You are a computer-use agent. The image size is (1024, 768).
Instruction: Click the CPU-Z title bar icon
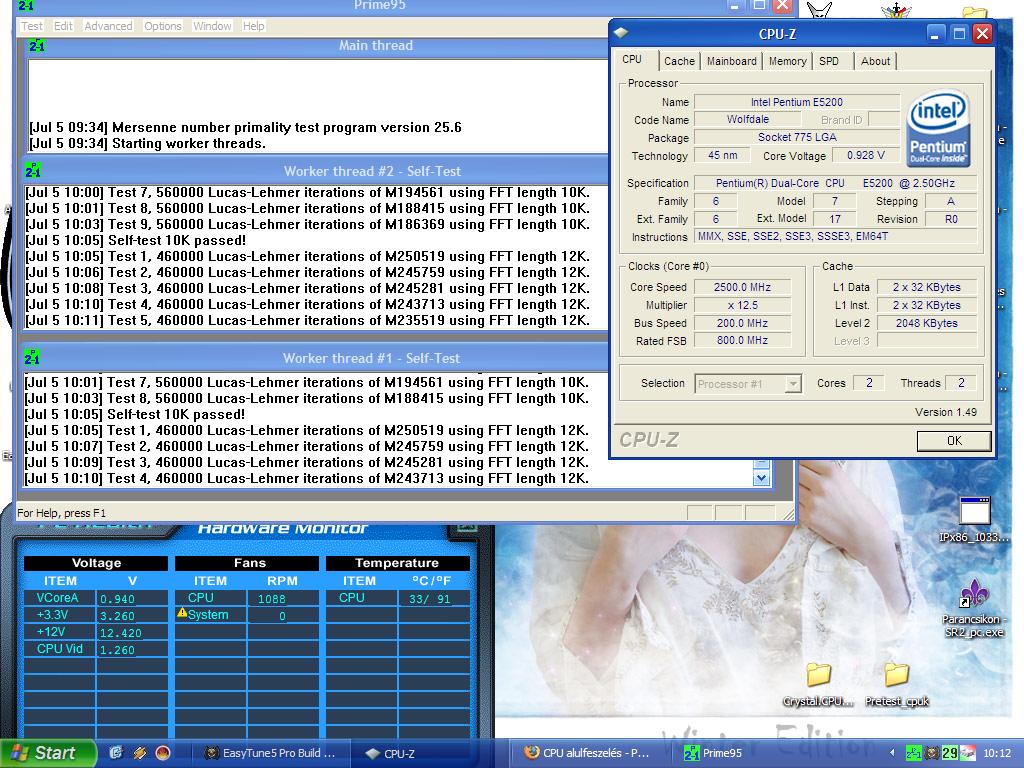coord(621,33)
